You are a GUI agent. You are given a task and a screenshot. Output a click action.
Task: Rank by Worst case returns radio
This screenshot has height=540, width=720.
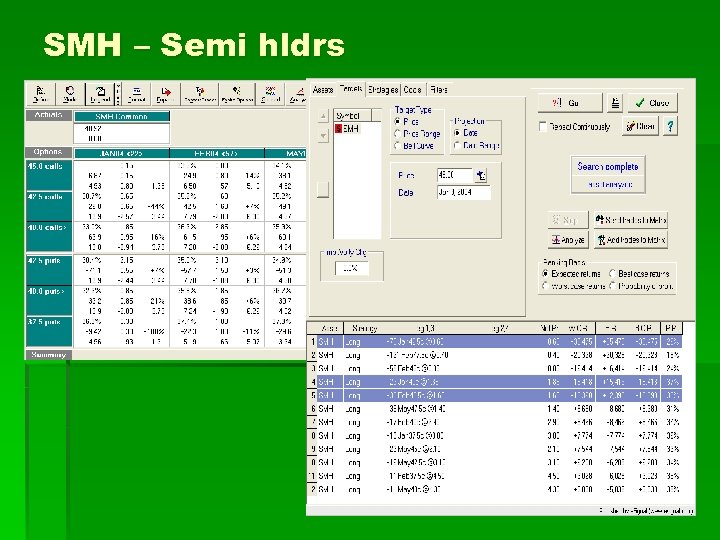coord(546,286)
